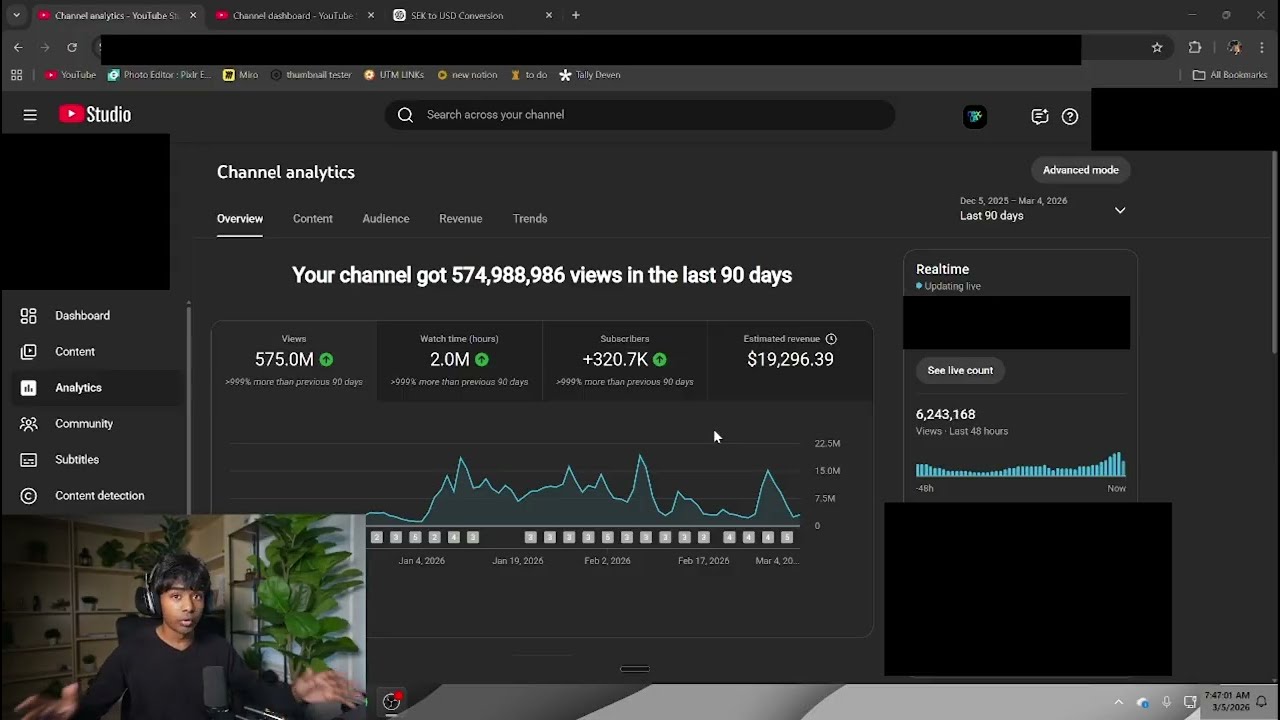
Task: Click the taskbar clock showing 7:47:01 AM
Action: tap(1227, 701)
